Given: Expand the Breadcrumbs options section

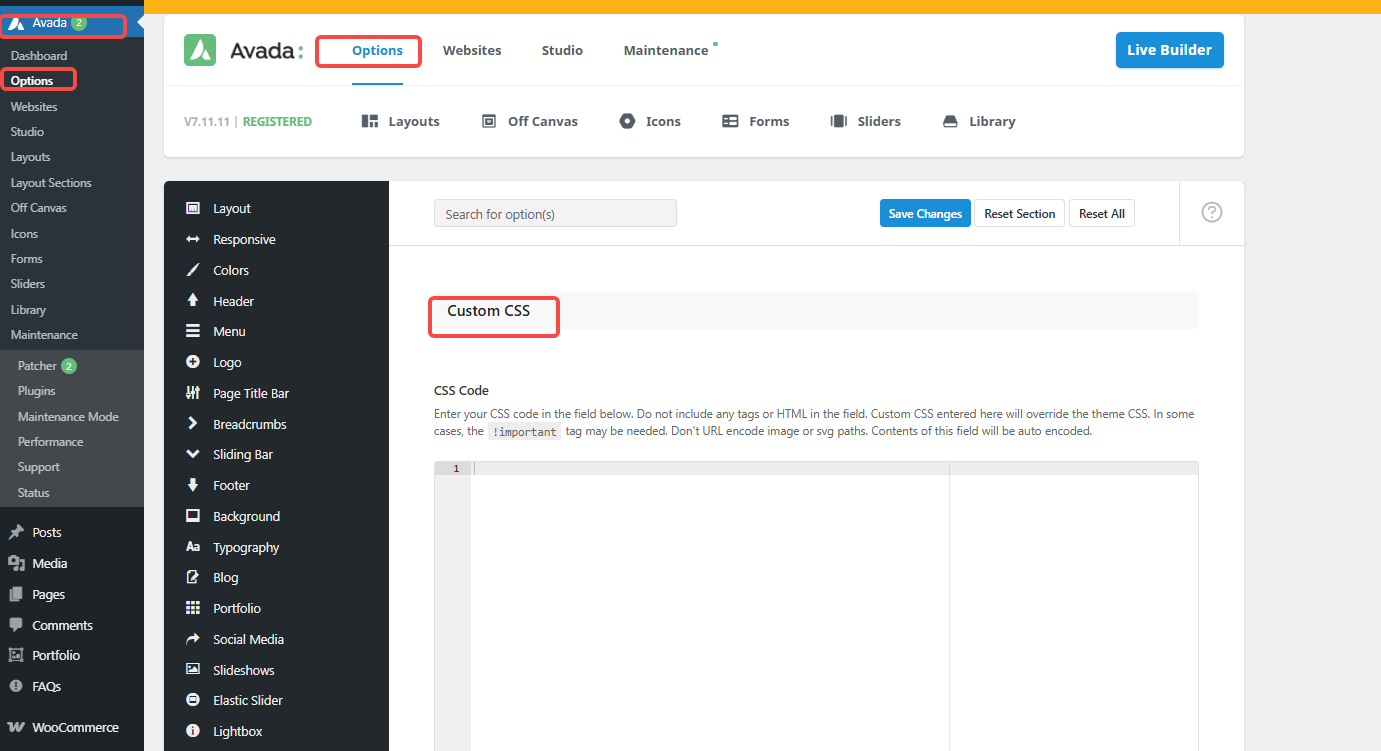Looking at the screenshot, I should 249,424.
